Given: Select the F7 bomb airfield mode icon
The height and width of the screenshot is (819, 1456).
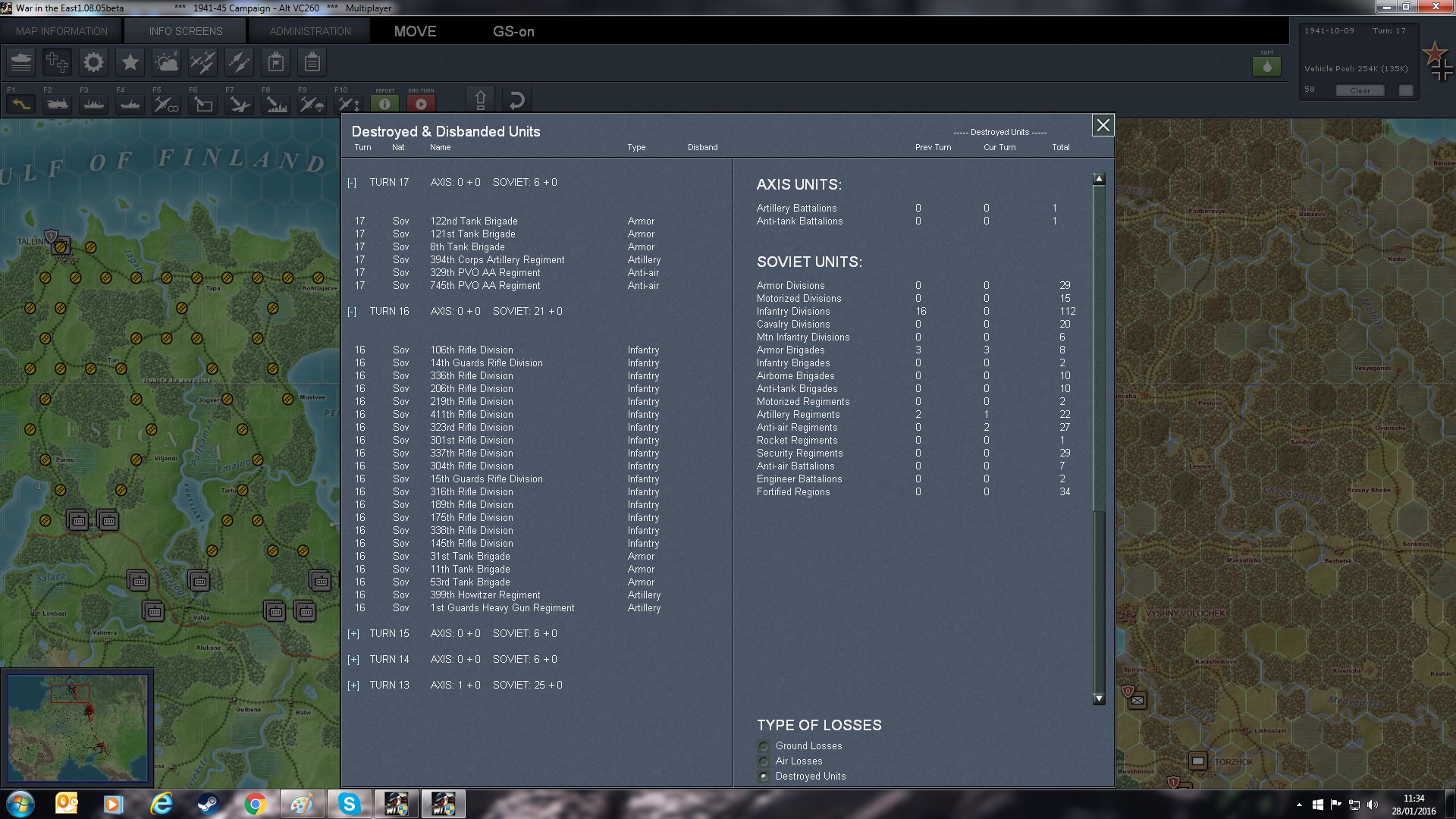Looking at the screenshot, I should pyautogui.click(x=239, y=104).
